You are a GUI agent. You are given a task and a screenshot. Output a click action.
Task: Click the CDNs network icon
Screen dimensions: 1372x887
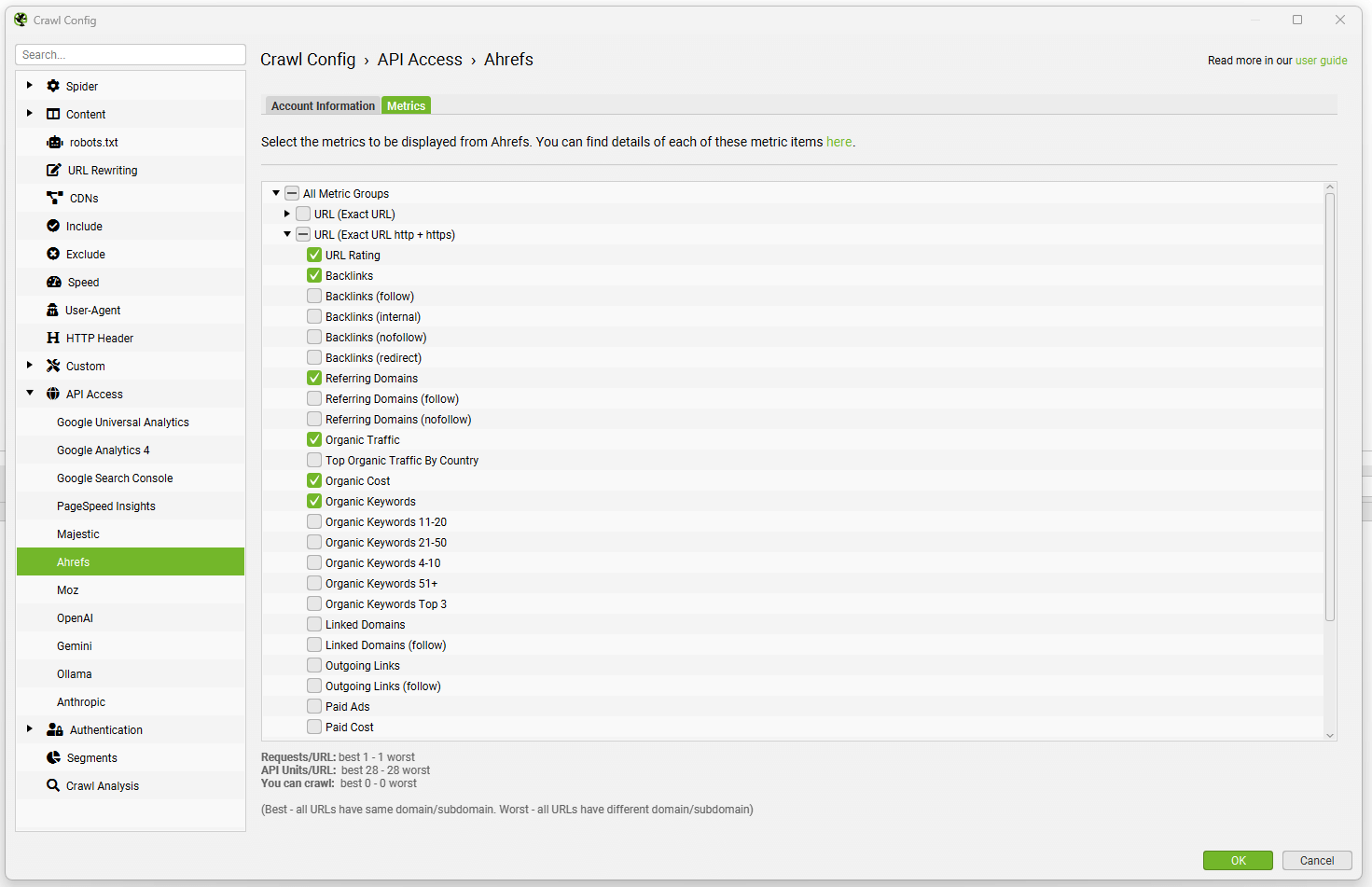(x=55, y=198)
